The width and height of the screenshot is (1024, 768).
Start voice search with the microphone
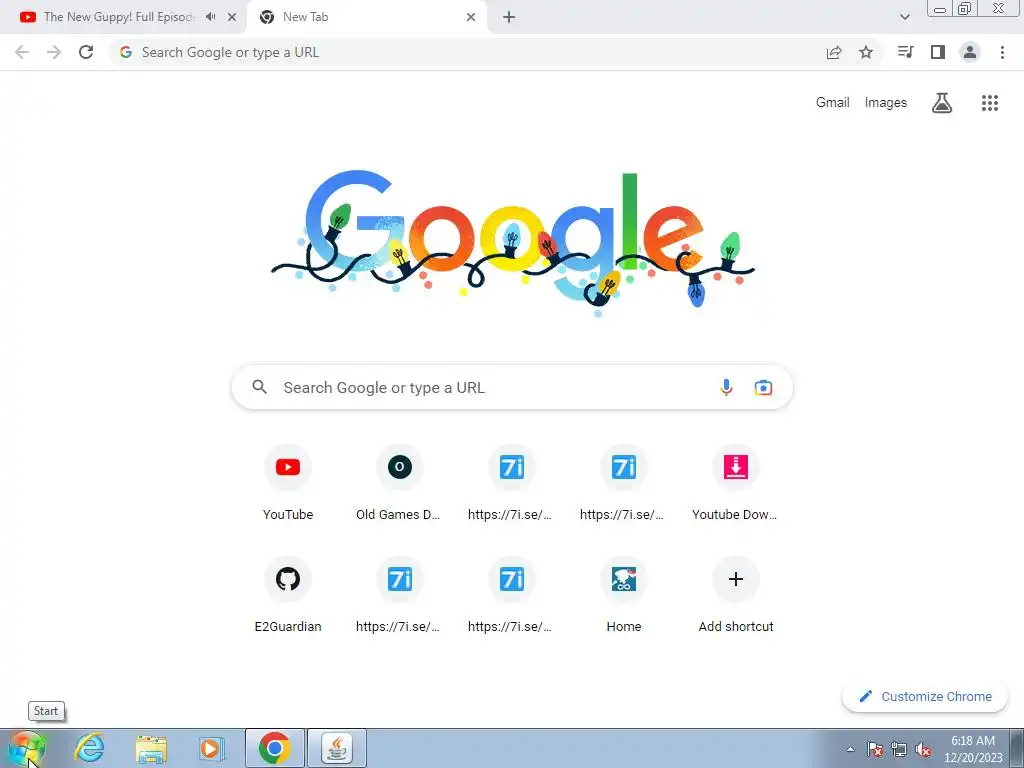726,387
